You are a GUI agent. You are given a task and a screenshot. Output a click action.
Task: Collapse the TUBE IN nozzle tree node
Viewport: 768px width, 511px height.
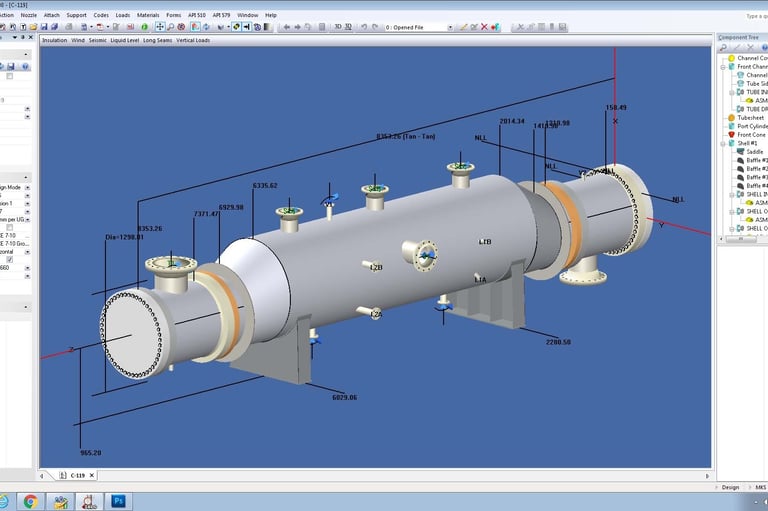click(x=732, y=92)
